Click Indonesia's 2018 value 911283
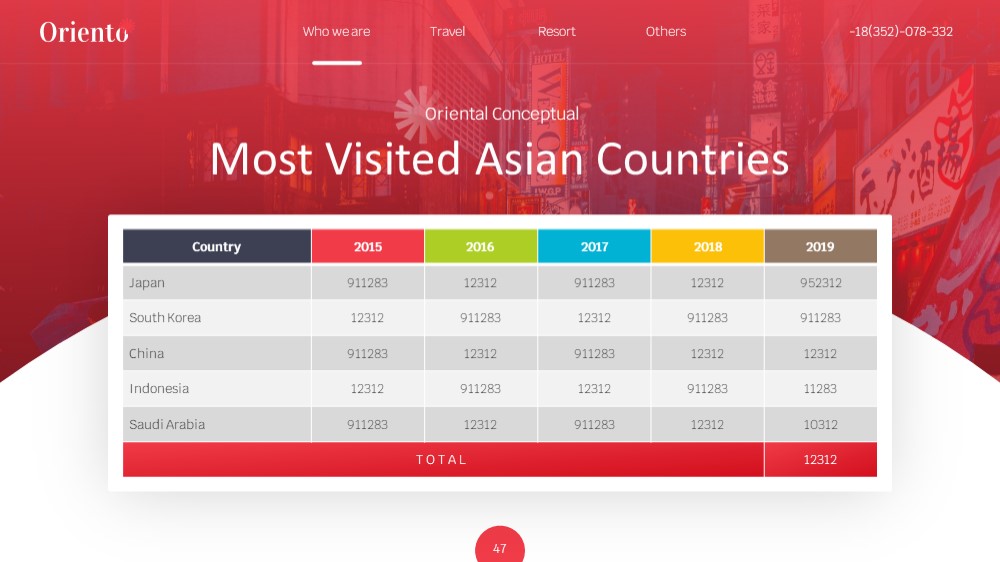Screen dimensions: 1000x562 click(x=707, y=388)
